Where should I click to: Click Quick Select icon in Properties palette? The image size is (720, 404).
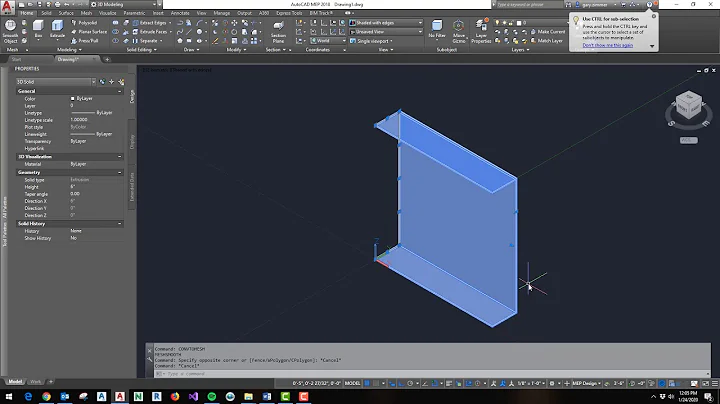click(121, 82)
